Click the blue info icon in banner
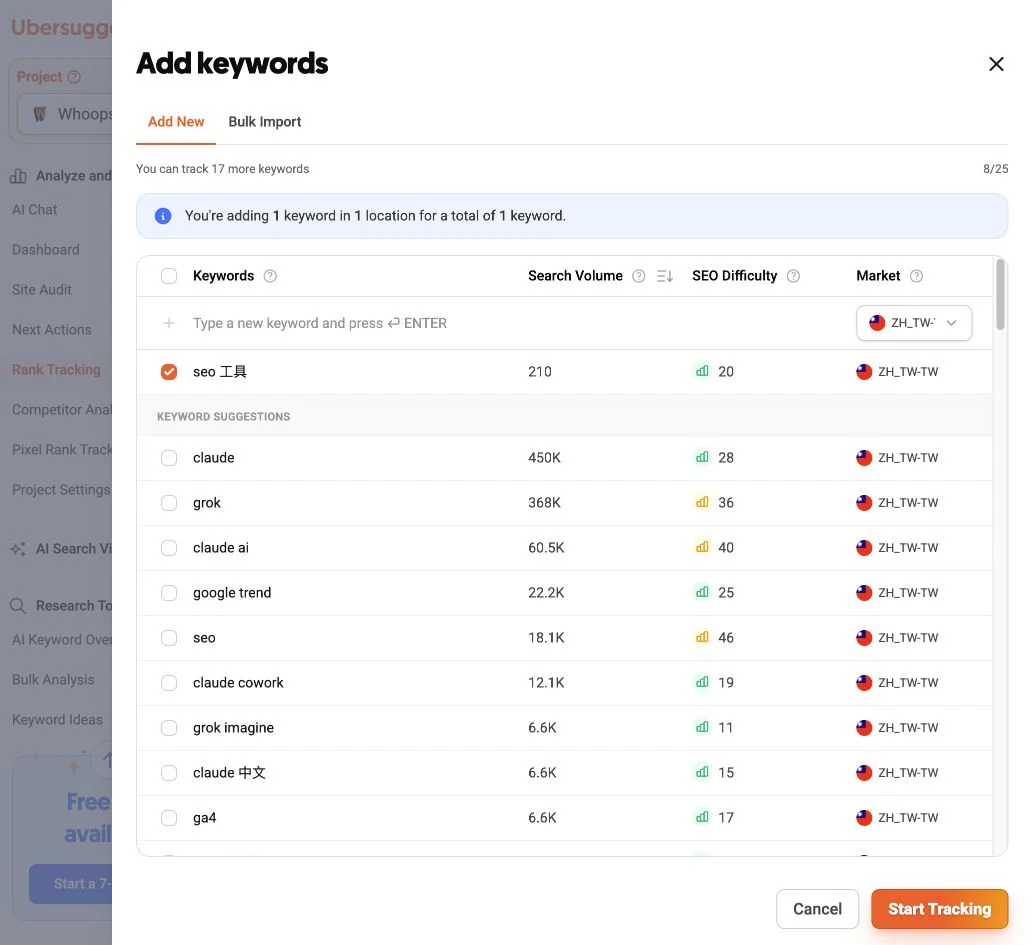The width and height of the screenshot is (1032, 945). click(163, 216)
